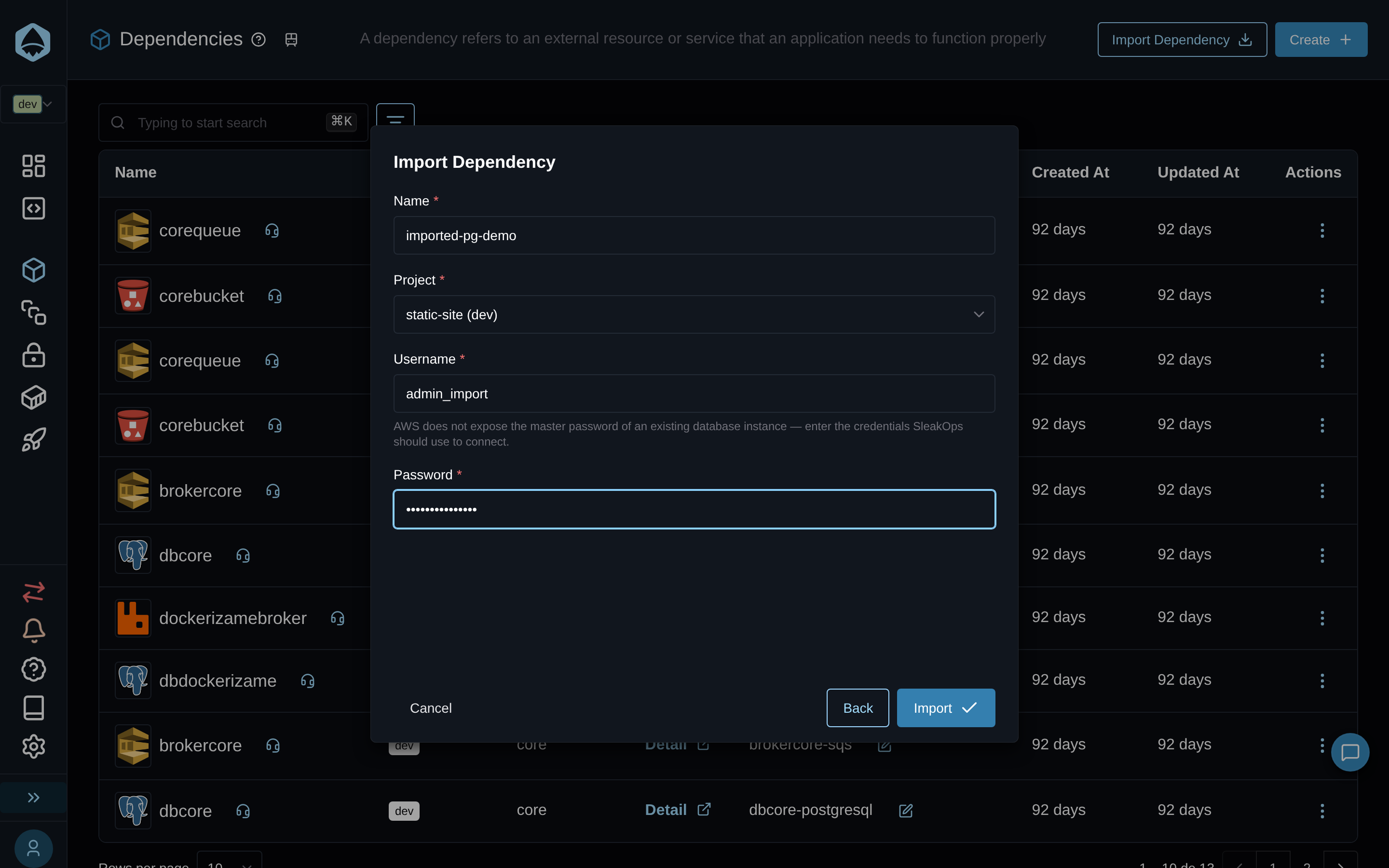Click the support headset icon beside dbdockerizame

[x=308, y=681]
